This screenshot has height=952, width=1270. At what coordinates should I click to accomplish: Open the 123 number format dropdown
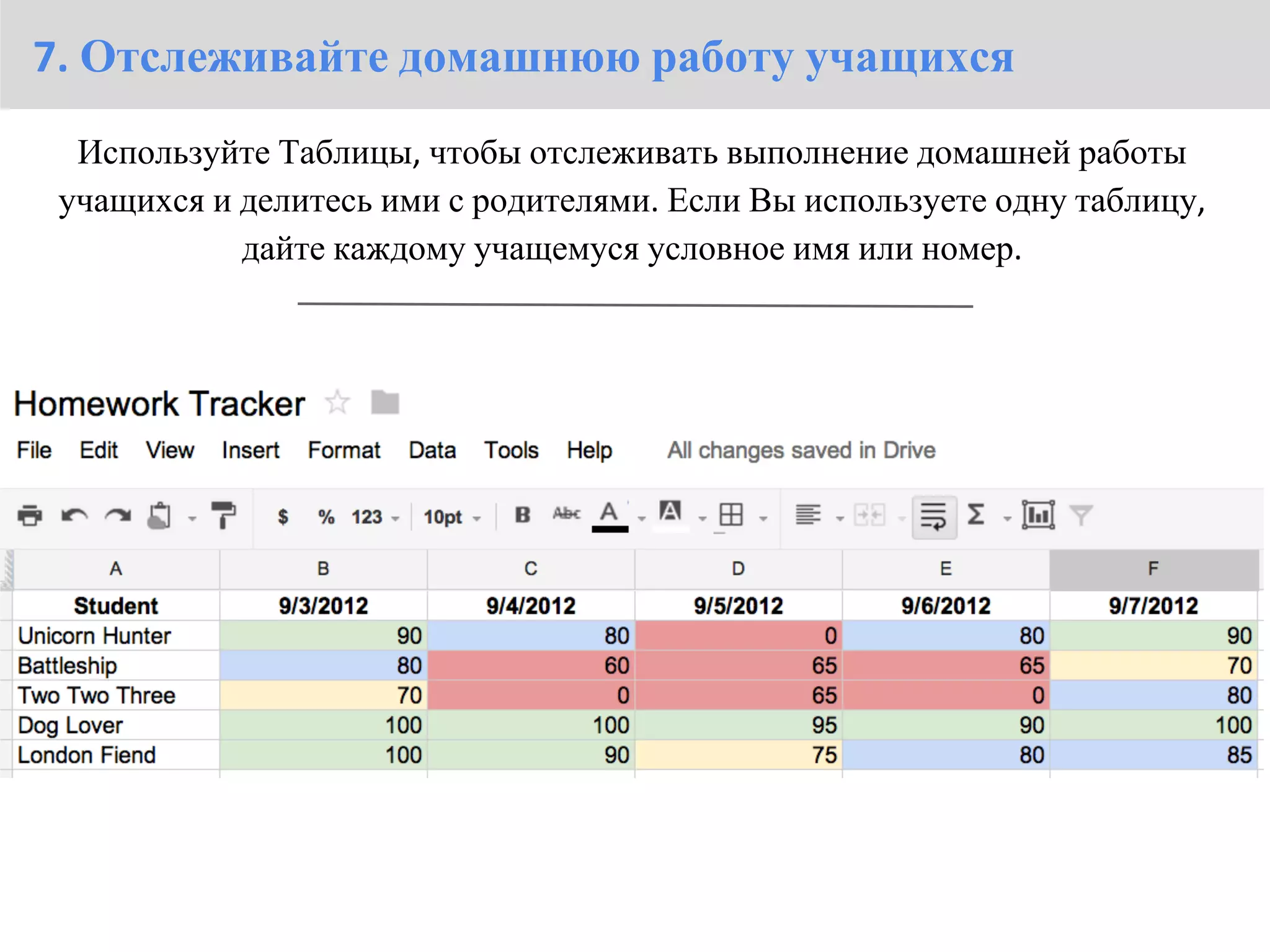[375, 517]
